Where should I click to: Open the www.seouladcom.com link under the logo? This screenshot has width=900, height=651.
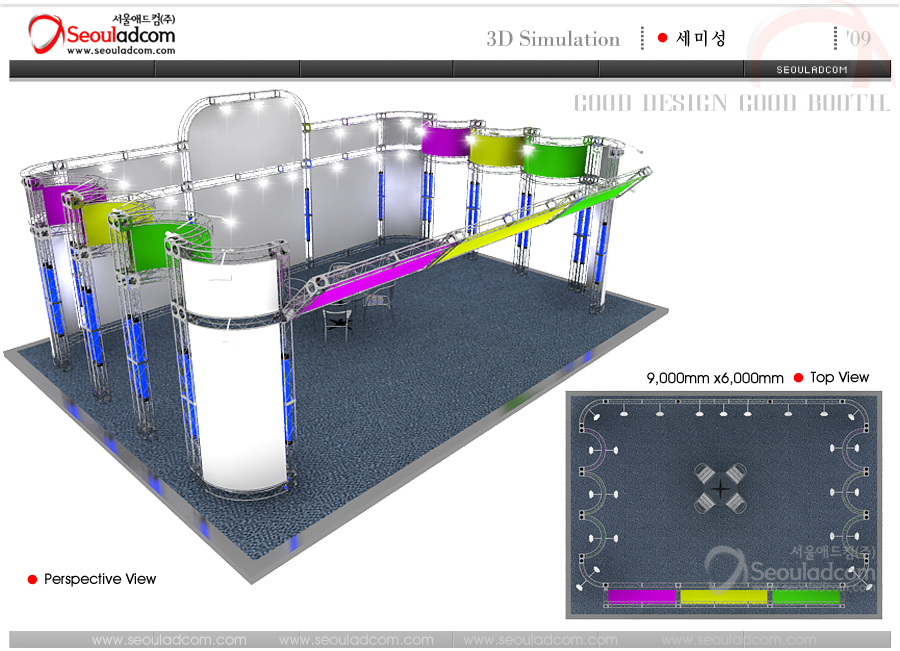(121, 51)
